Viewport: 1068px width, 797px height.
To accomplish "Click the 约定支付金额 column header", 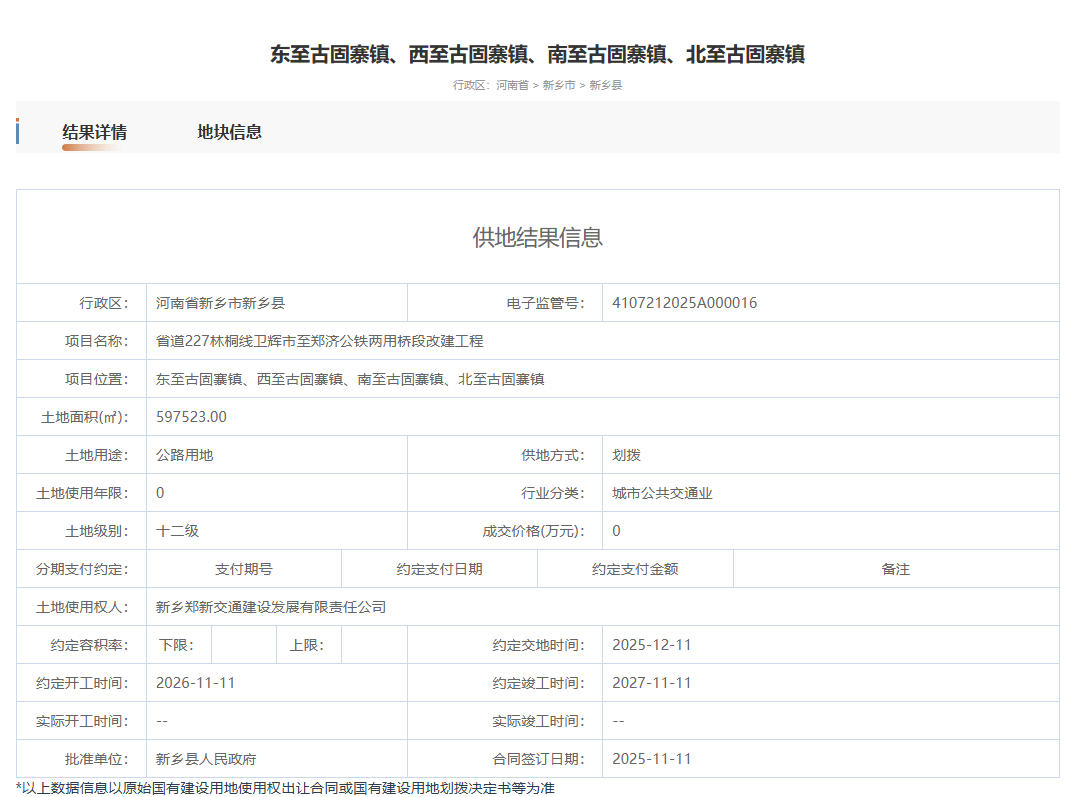I will [x=635, y=569].
